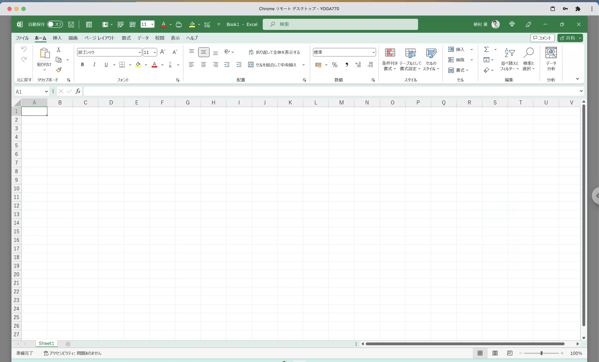
Task: Click the Comments button
Action: point(542,38)
